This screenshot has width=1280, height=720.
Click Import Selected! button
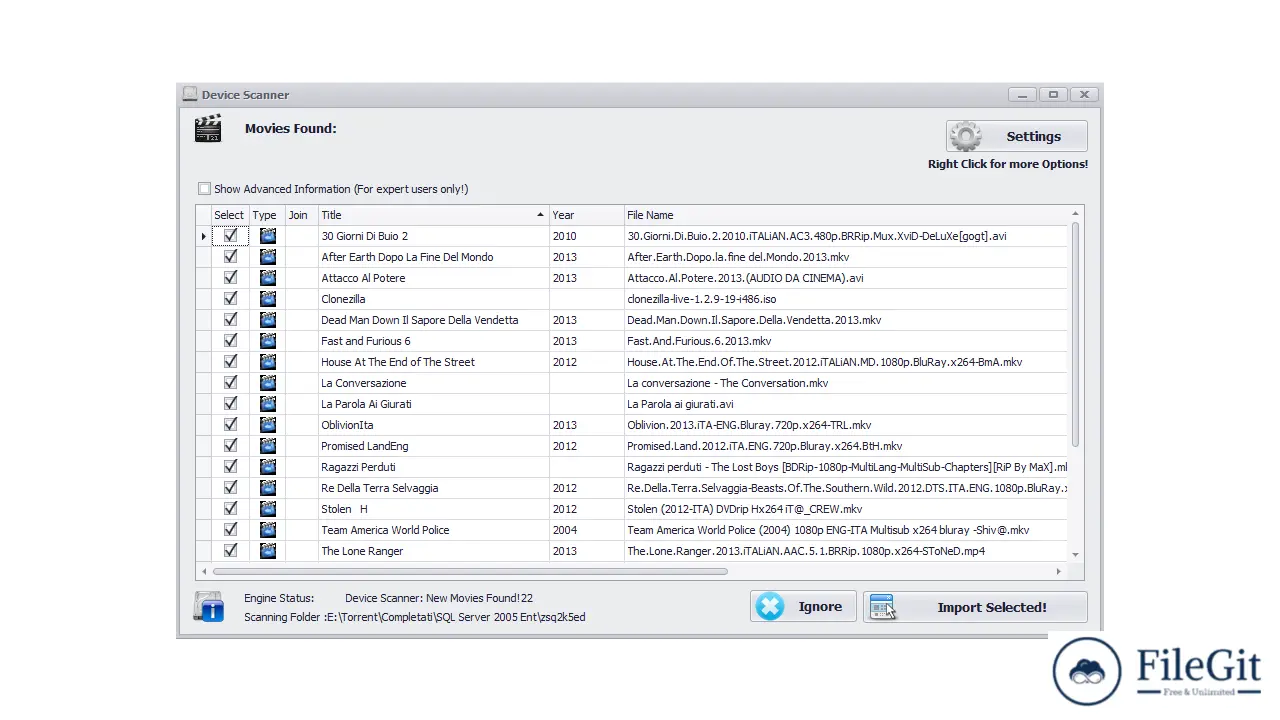[975, 607]
